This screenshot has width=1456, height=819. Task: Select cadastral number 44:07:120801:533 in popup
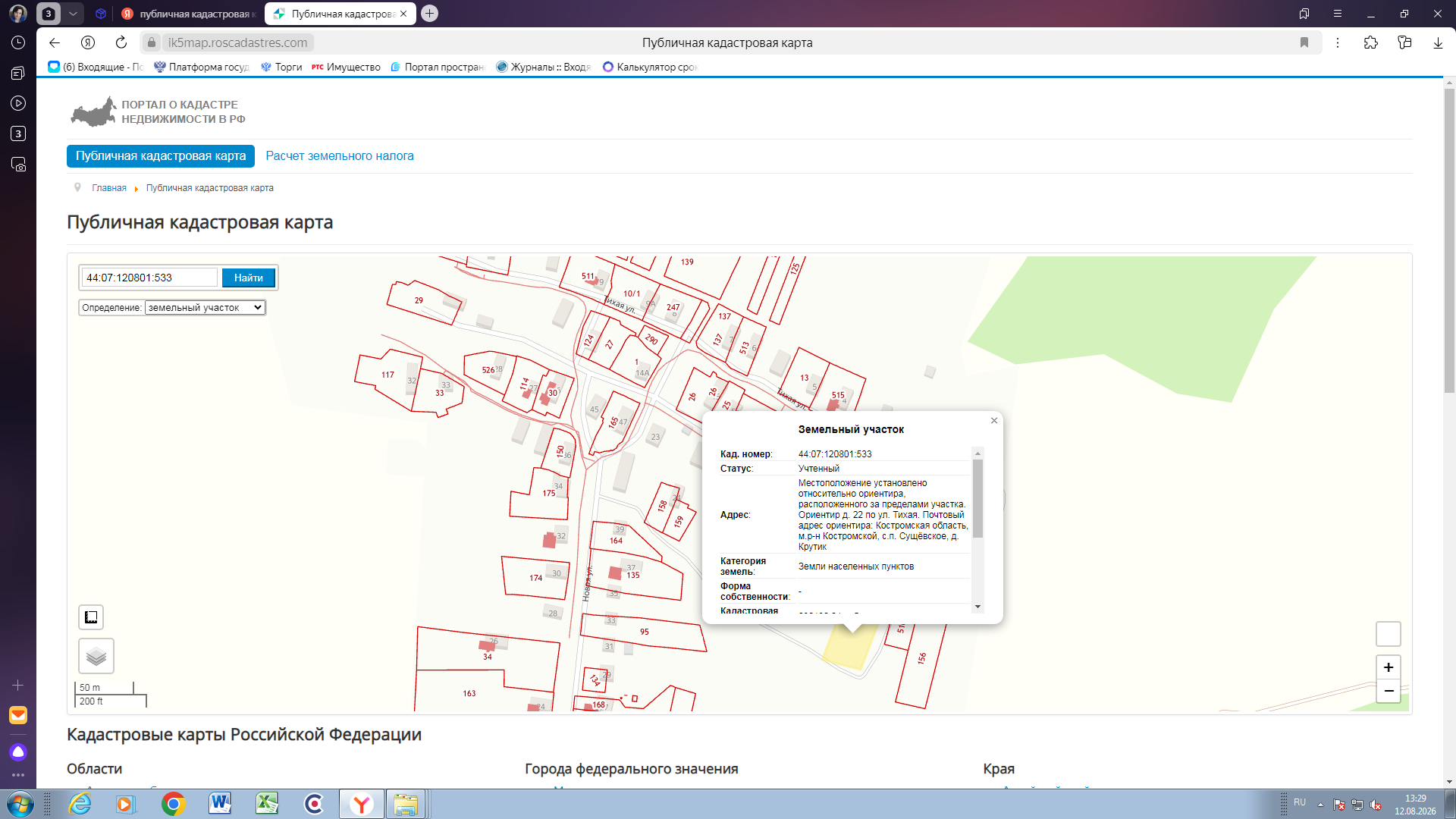835,454
